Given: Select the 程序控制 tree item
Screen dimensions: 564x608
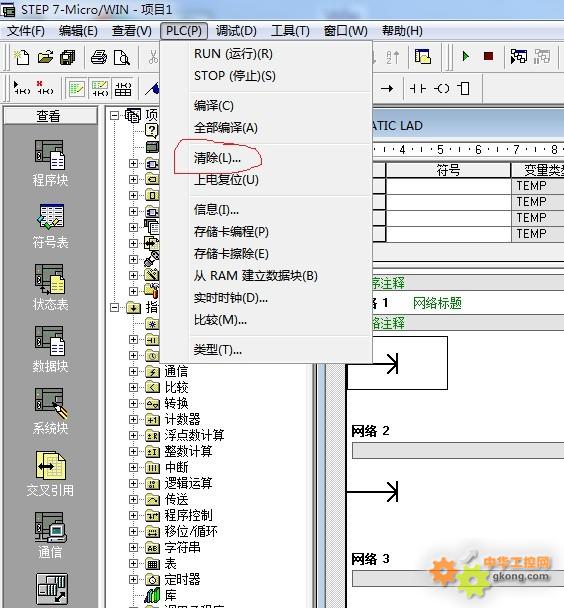Looking at the screenshot, I should pos(188,515).
